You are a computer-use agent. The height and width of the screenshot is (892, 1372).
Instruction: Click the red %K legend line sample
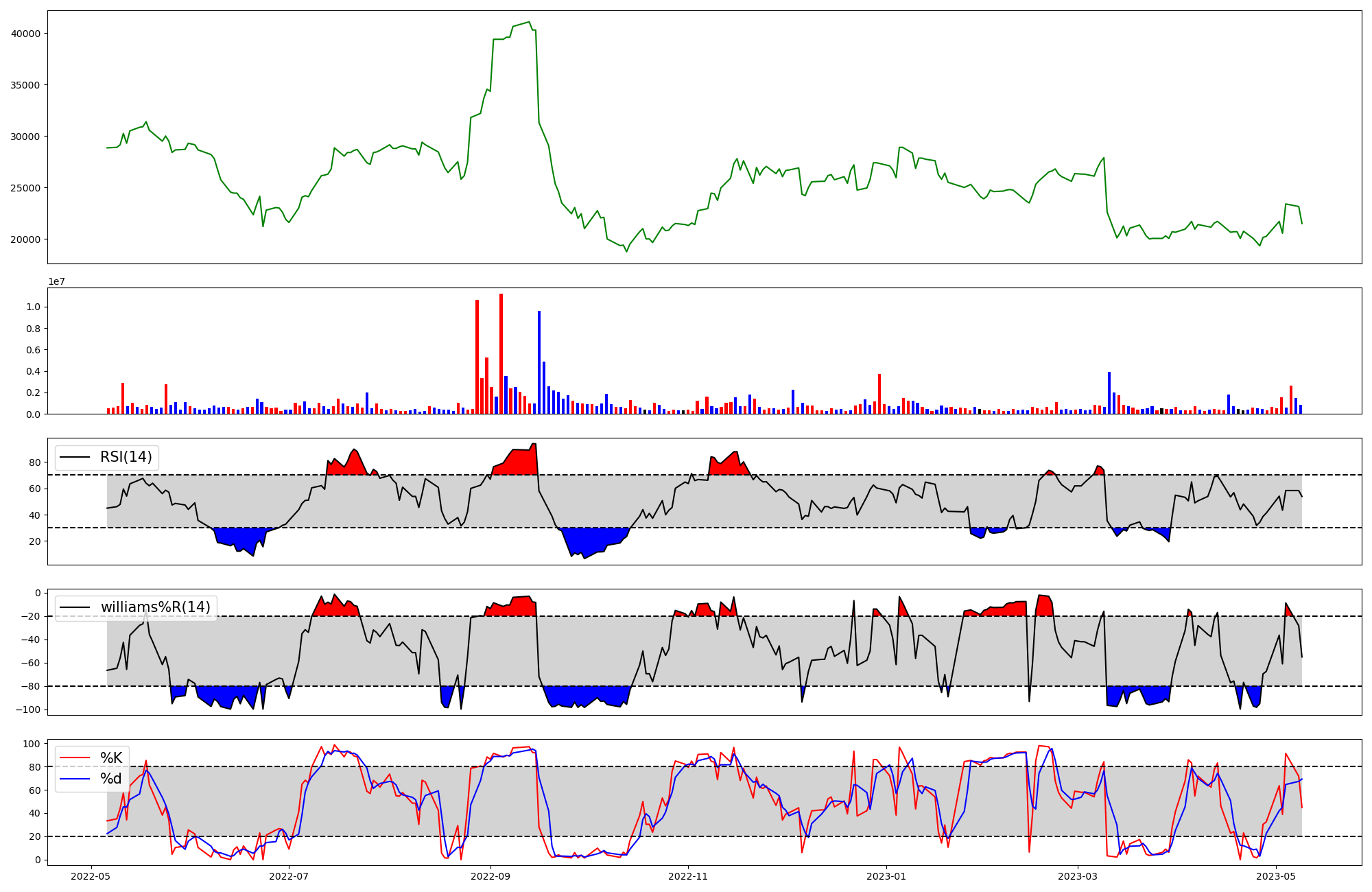tap(75, 758)
